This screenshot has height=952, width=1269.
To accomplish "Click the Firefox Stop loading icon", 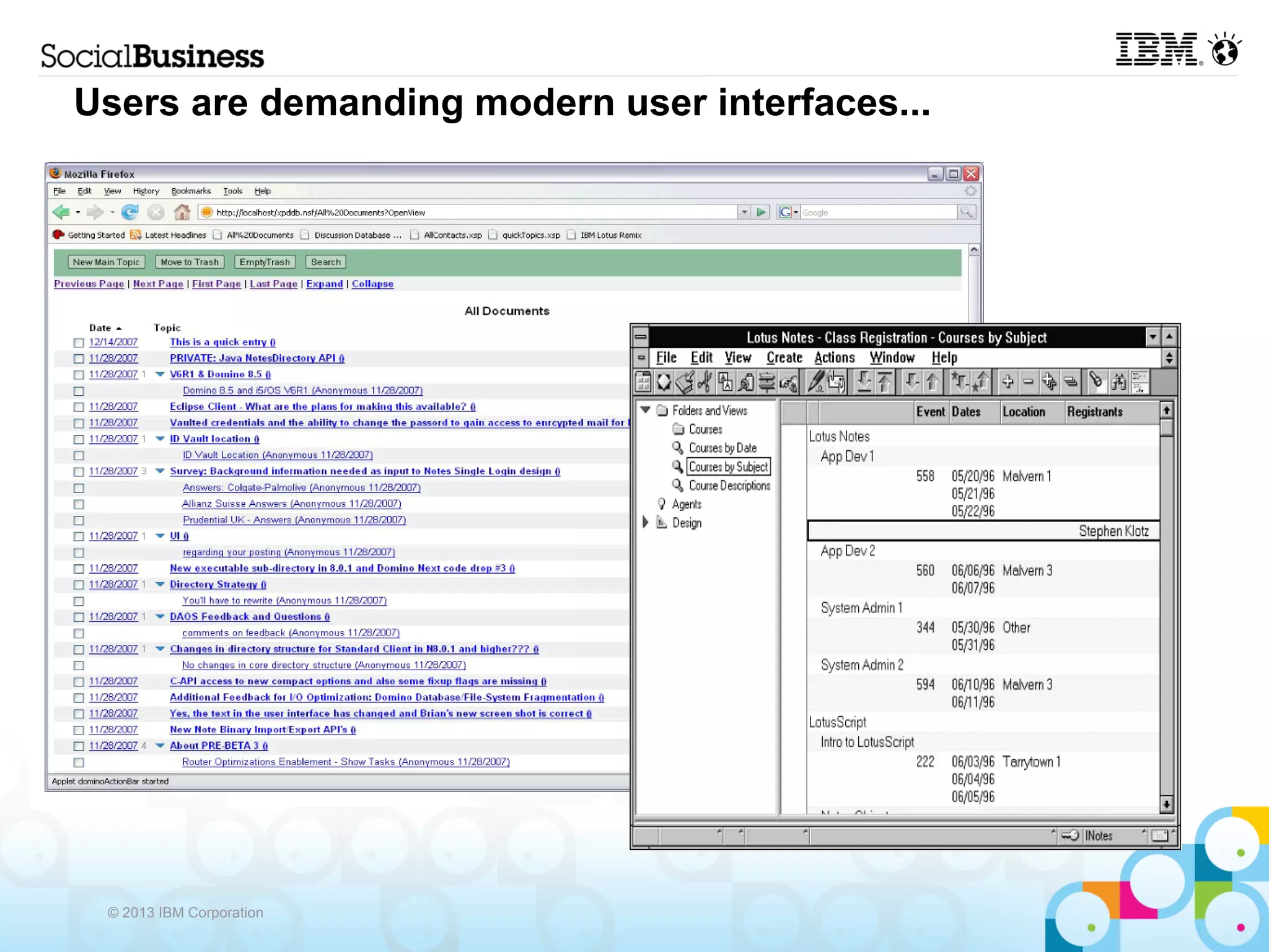I will tap(156, 212).
